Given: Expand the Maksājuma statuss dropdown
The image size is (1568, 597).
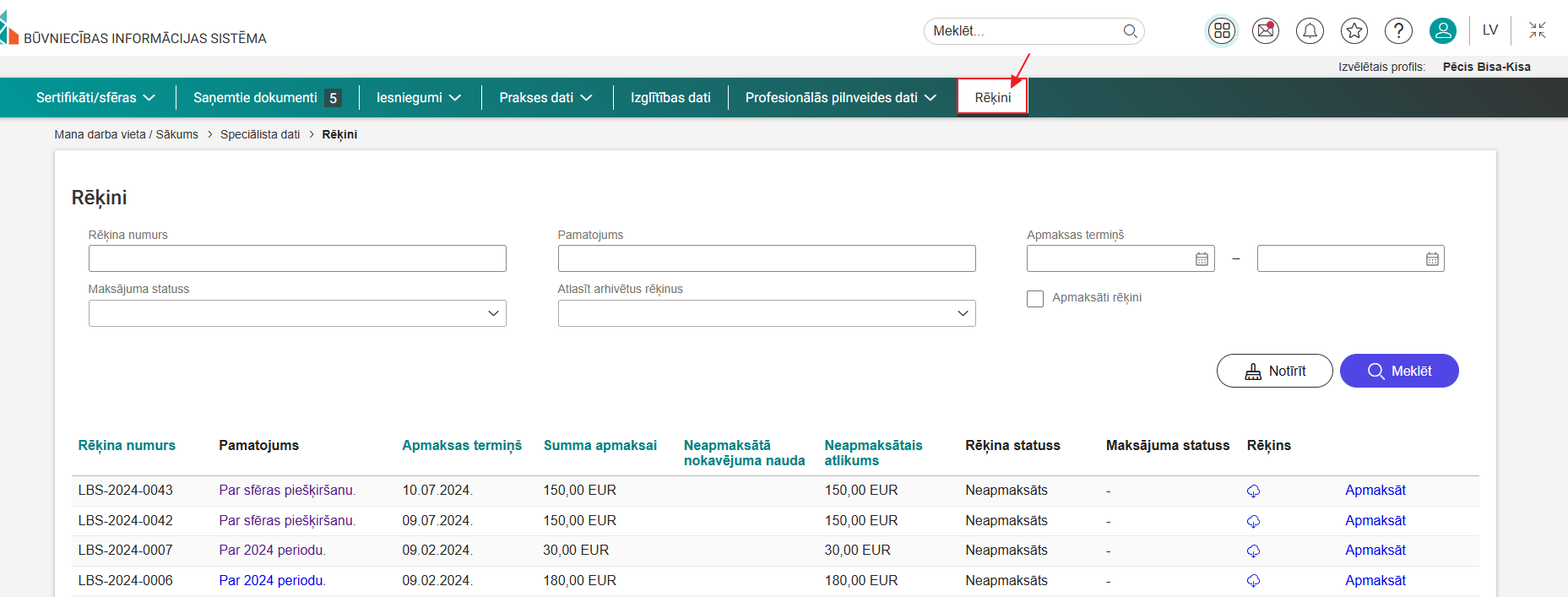Looking at the screenshot, I should (x=297, y=313).
